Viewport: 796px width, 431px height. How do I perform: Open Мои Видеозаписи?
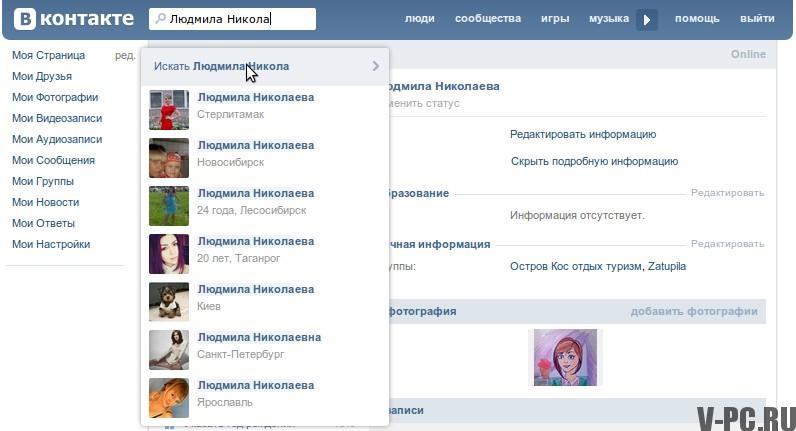(x=57, y=118)
